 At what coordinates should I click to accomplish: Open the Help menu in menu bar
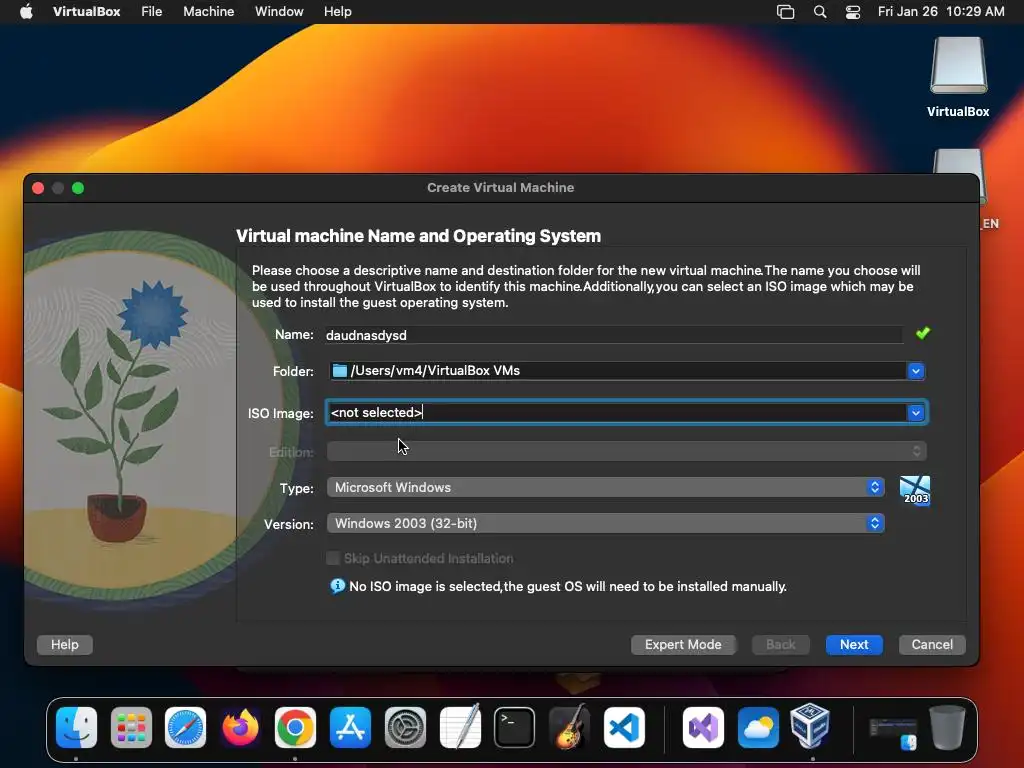(338, 11)
